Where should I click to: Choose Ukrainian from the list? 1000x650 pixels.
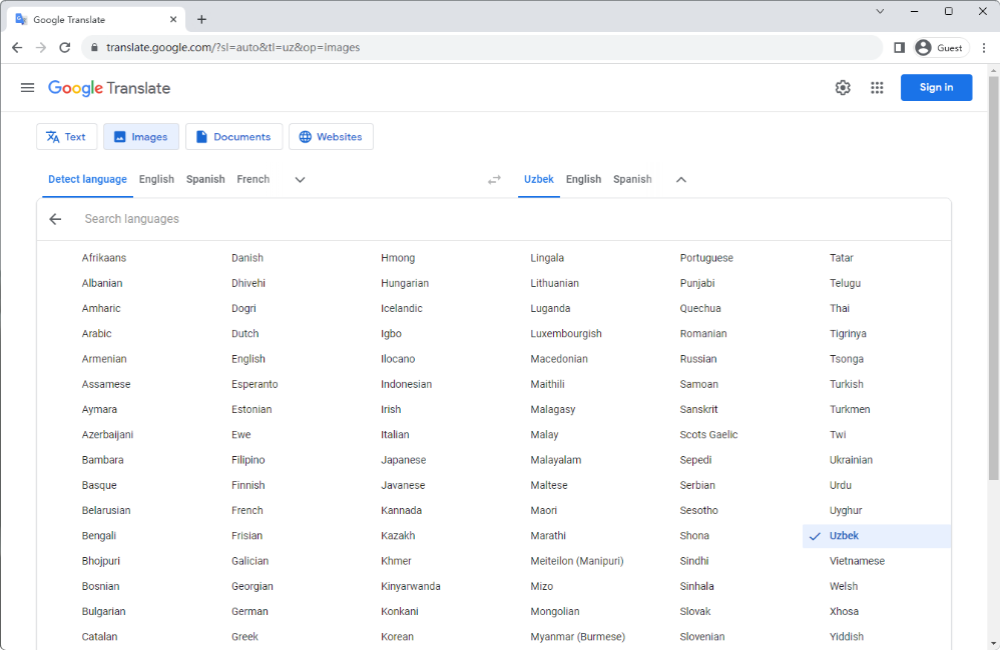pos(851,460)
